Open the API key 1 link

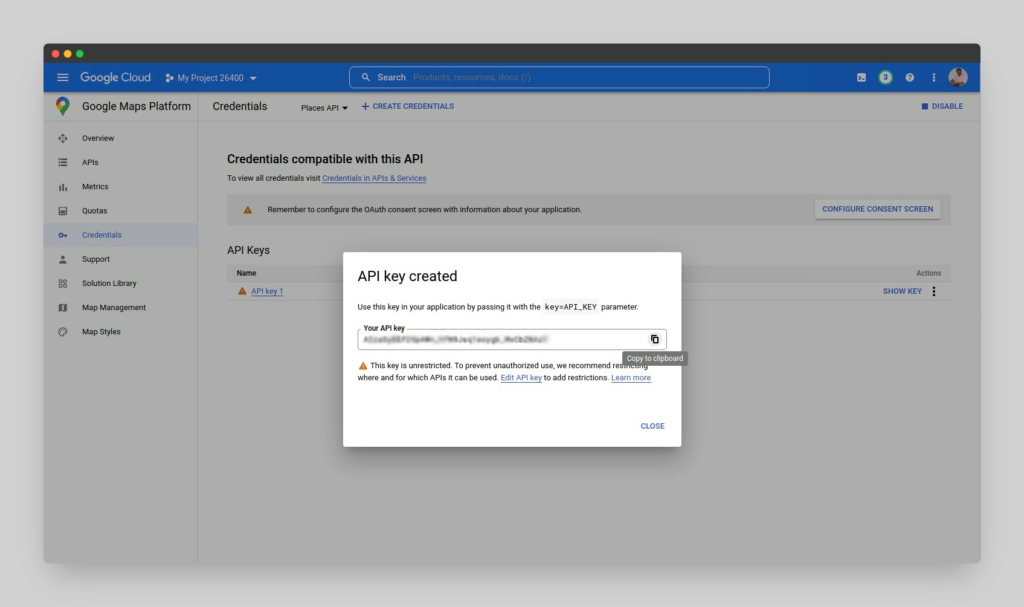click(267, 291)
